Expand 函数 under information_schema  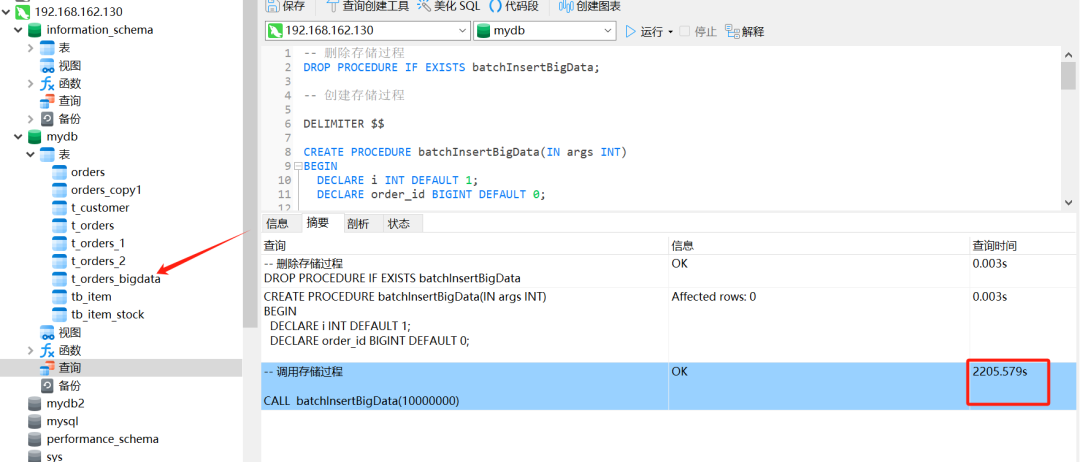pyautogui.click(x=30, y=83)
